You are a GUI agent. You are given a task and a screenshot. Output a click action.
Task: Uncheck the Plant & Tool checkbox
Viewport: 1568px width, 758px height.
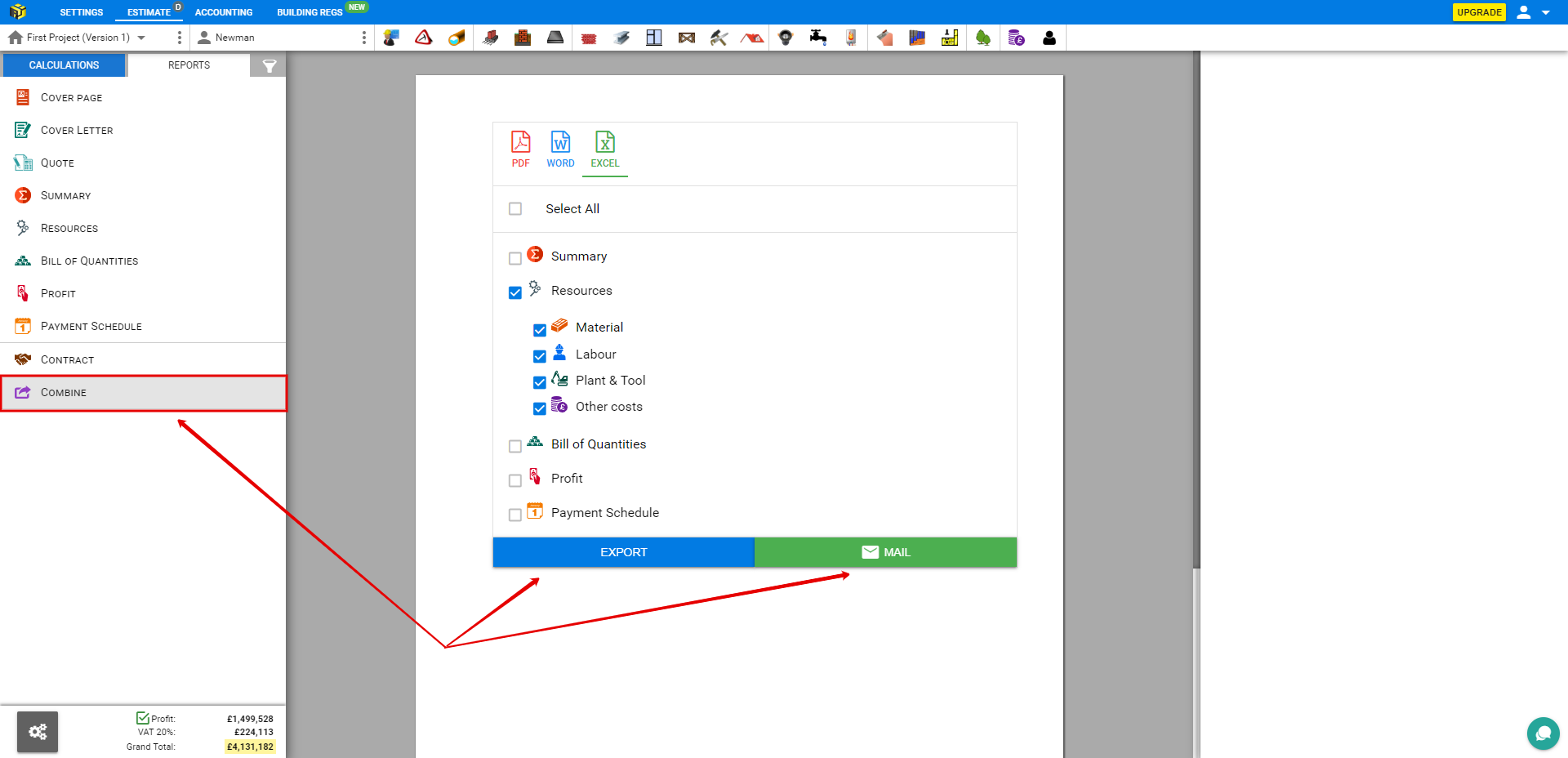540,382
